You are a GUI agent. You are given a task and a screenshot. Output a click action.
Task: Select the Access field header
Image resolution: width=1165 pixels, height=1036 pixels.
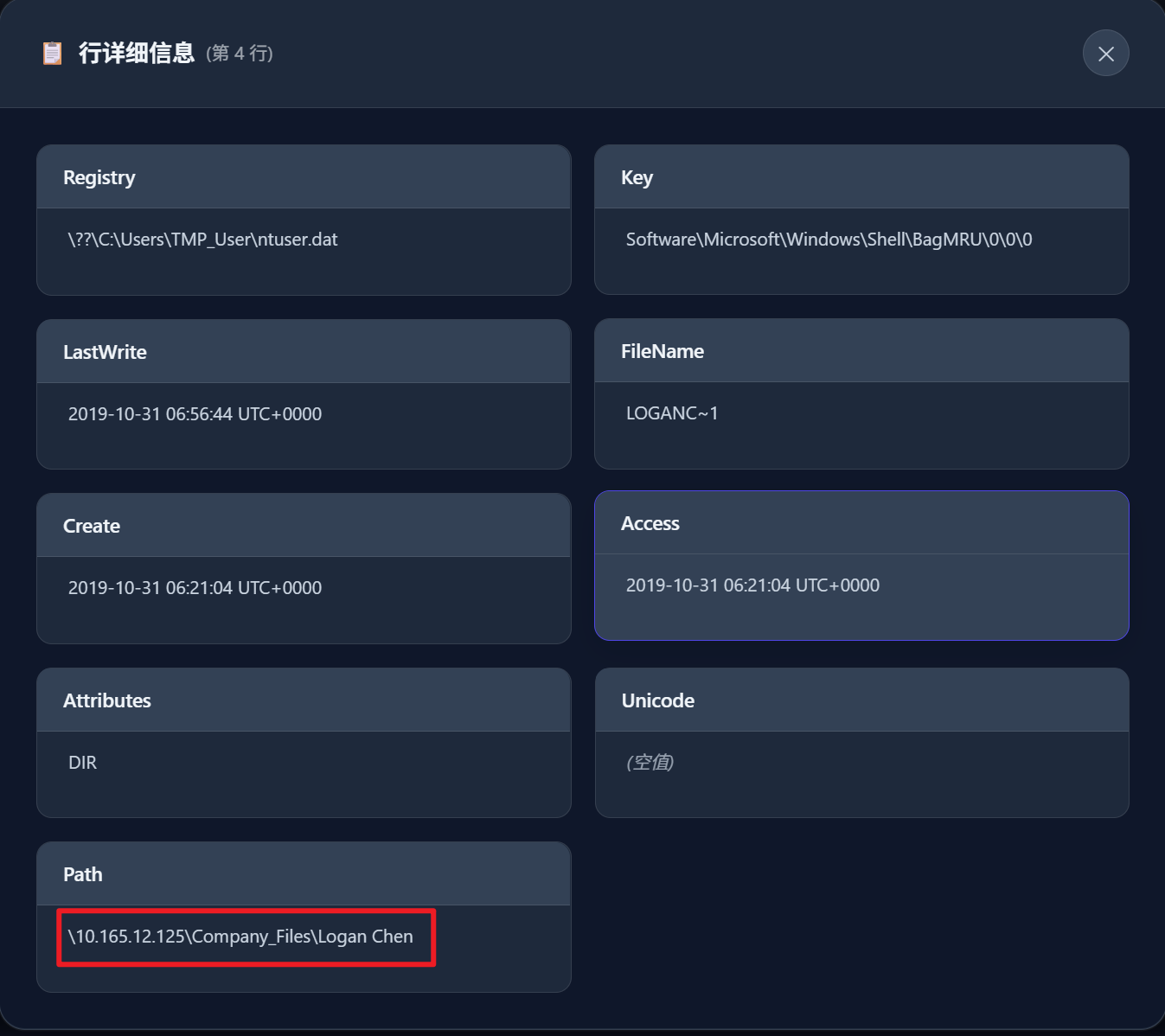pos(650,523)
